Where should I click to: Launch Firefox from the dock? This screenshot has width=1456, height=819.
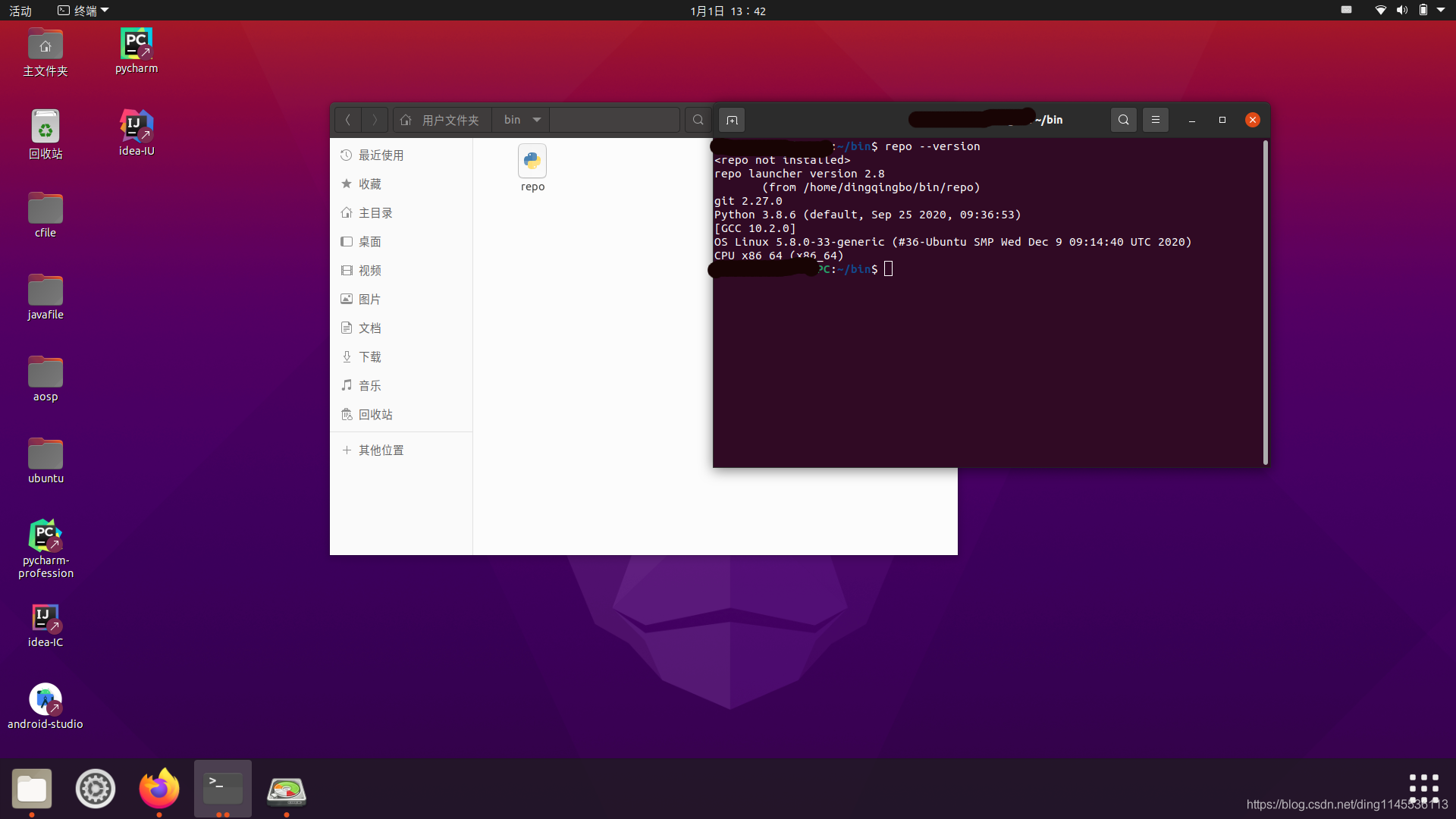pyautogui.click(x=158, y=789)
